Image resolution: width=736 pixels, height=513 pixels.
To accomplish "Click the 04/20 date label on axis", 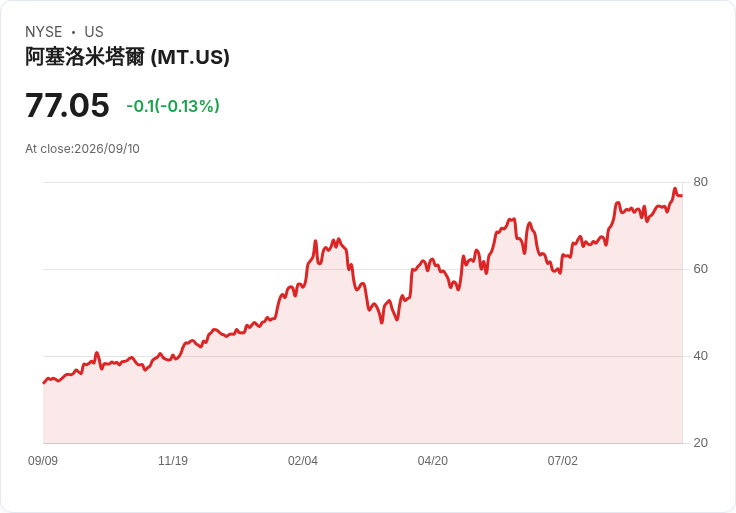I will coord(432,460).
